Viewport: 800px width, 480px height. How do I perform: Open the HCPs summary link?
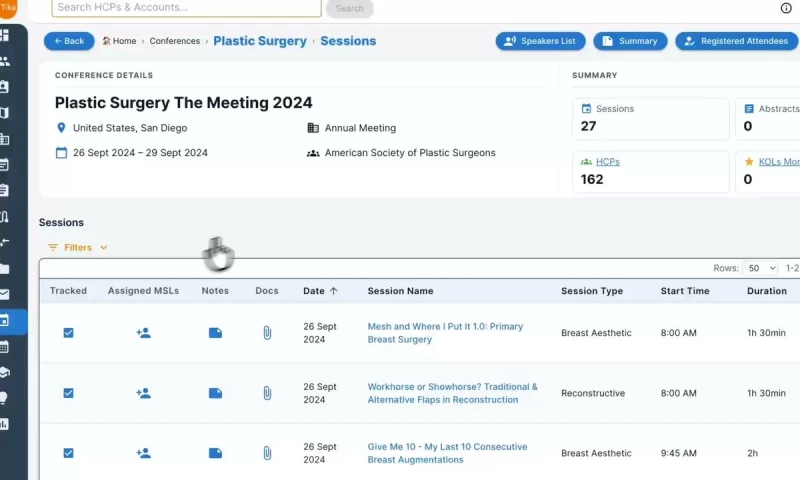pyautogui.click(x=607, y=162)
